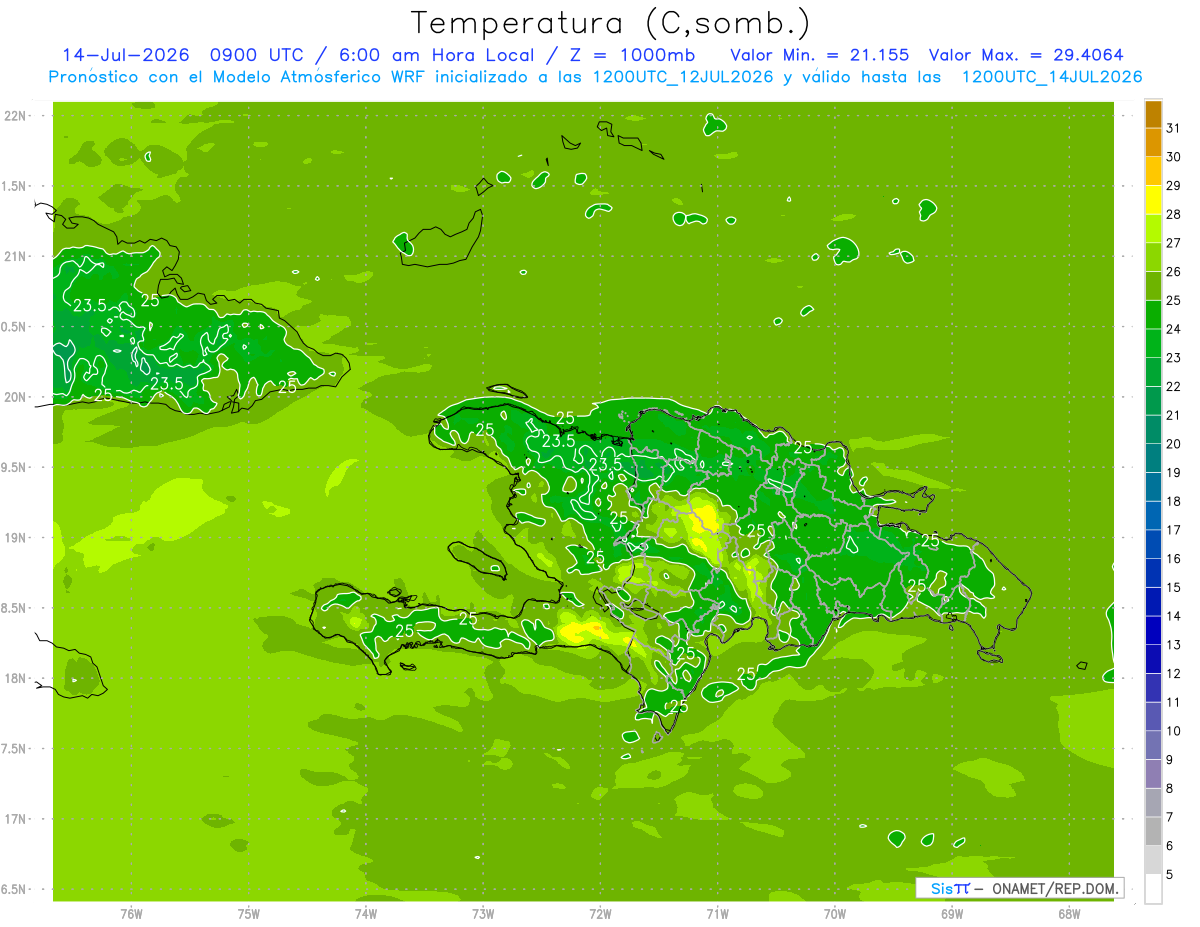Click the color scale tick label 8
Image resolution: width=1200 pixels, height=927 pixels.
coord(1169,789)
